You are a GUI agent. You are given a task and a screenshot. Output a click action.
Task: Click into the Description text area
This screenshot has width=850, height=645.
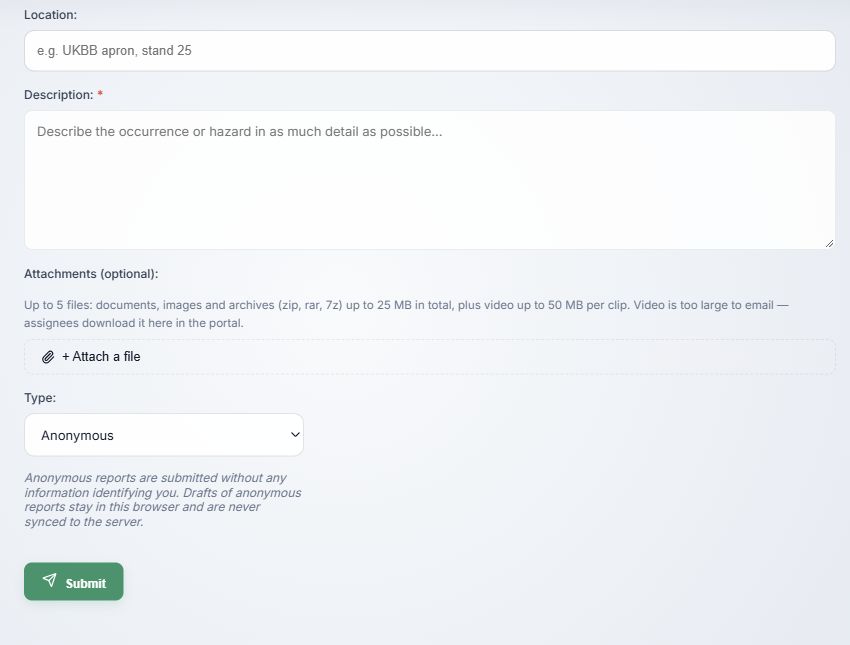[429, 180]
